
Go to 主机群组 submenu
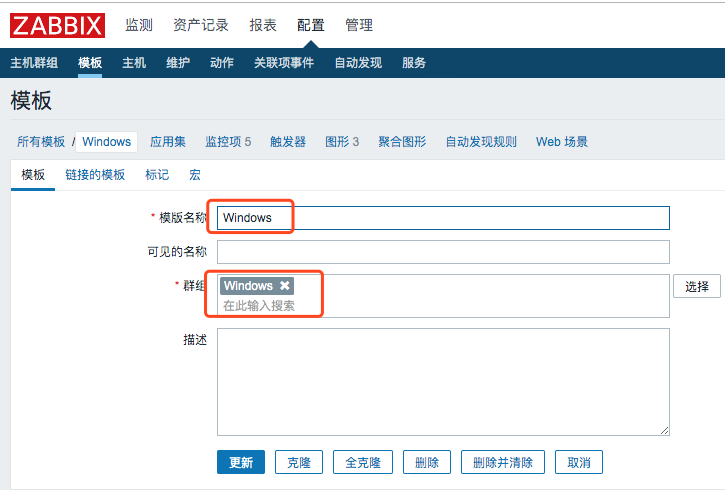tap(34, 63)
